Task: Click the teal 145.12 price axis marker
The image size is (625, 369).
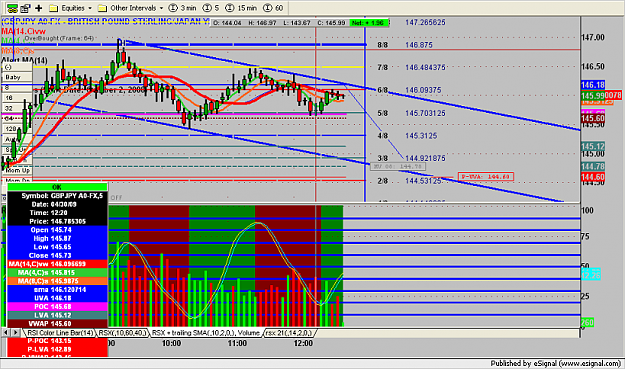Action: tap(593, 146)
